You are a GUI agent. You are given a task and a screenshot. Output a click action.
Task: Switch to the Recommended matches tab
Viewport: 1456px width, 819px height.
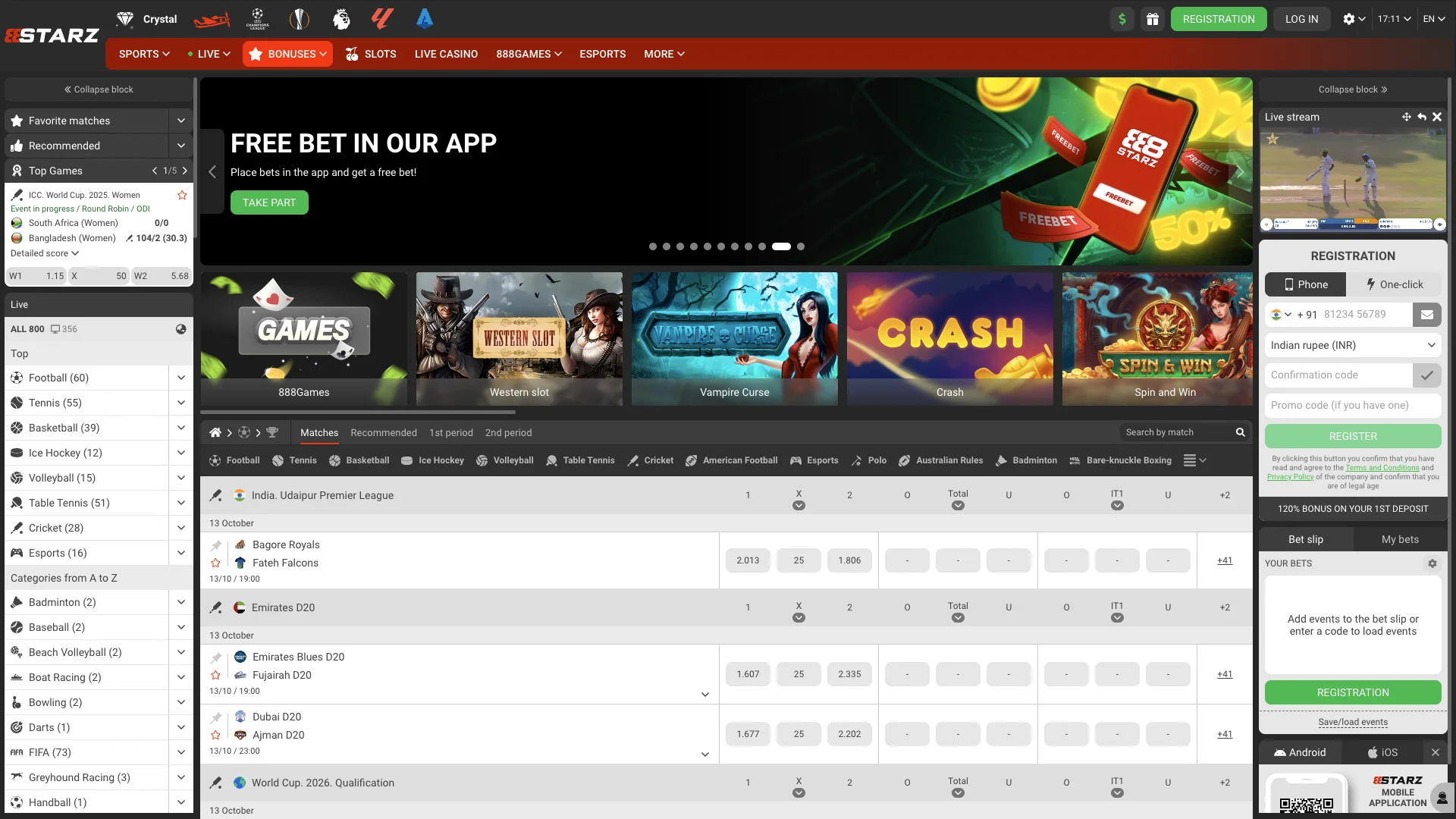point(384,432)
